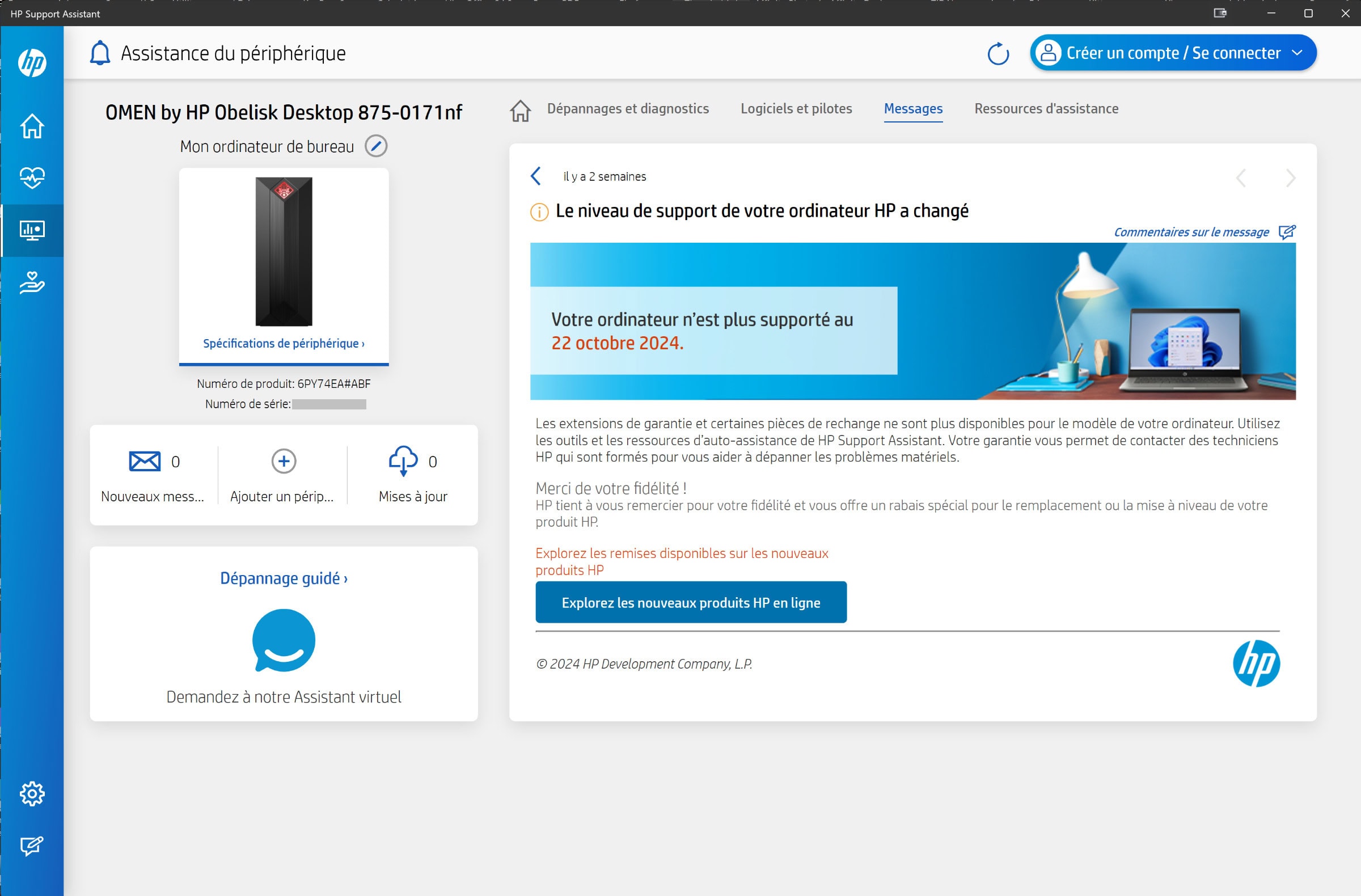
Task: Minimize the HP Support Assistant window
Action: point(1271,13)
